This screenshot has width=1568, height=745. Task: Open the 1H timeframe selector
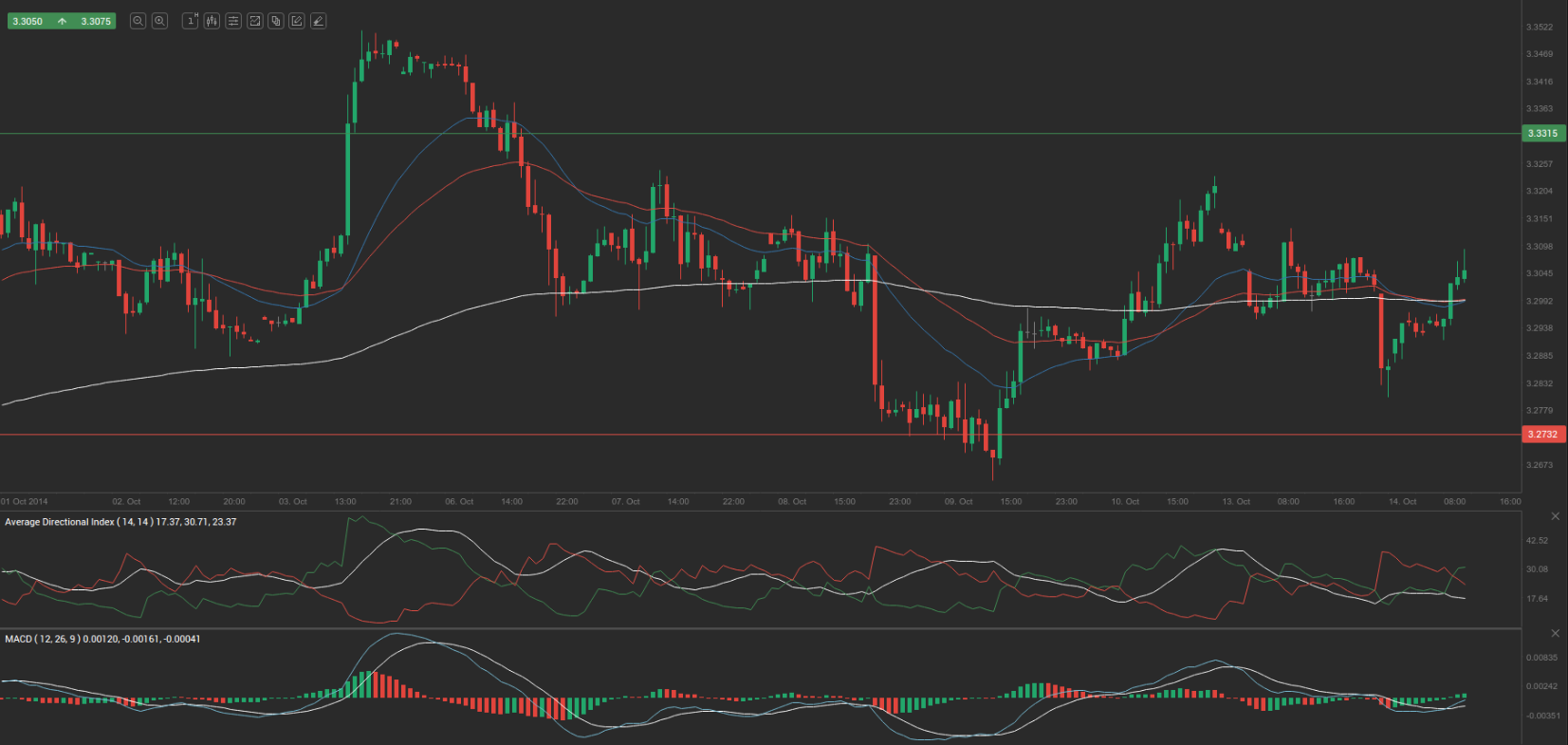pyautogui.click(x=190, y=21)
